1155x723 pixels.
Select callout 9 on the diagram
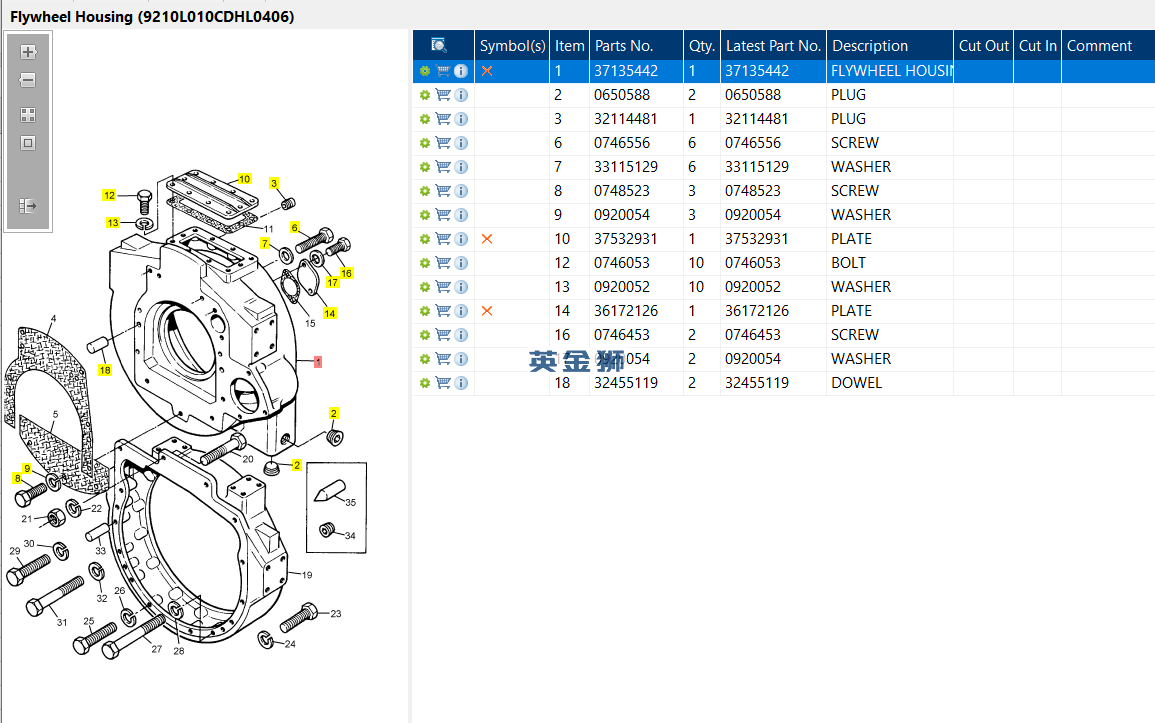(x=27, y=468)
